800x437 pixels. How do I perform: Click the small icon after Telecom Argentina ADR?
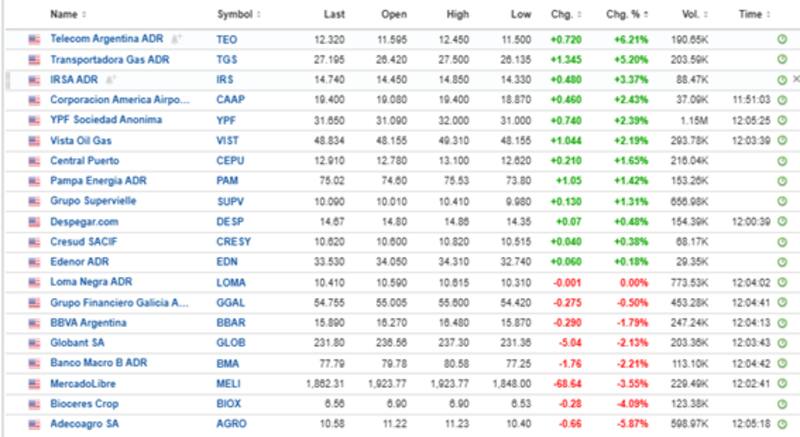coord(177,39)
